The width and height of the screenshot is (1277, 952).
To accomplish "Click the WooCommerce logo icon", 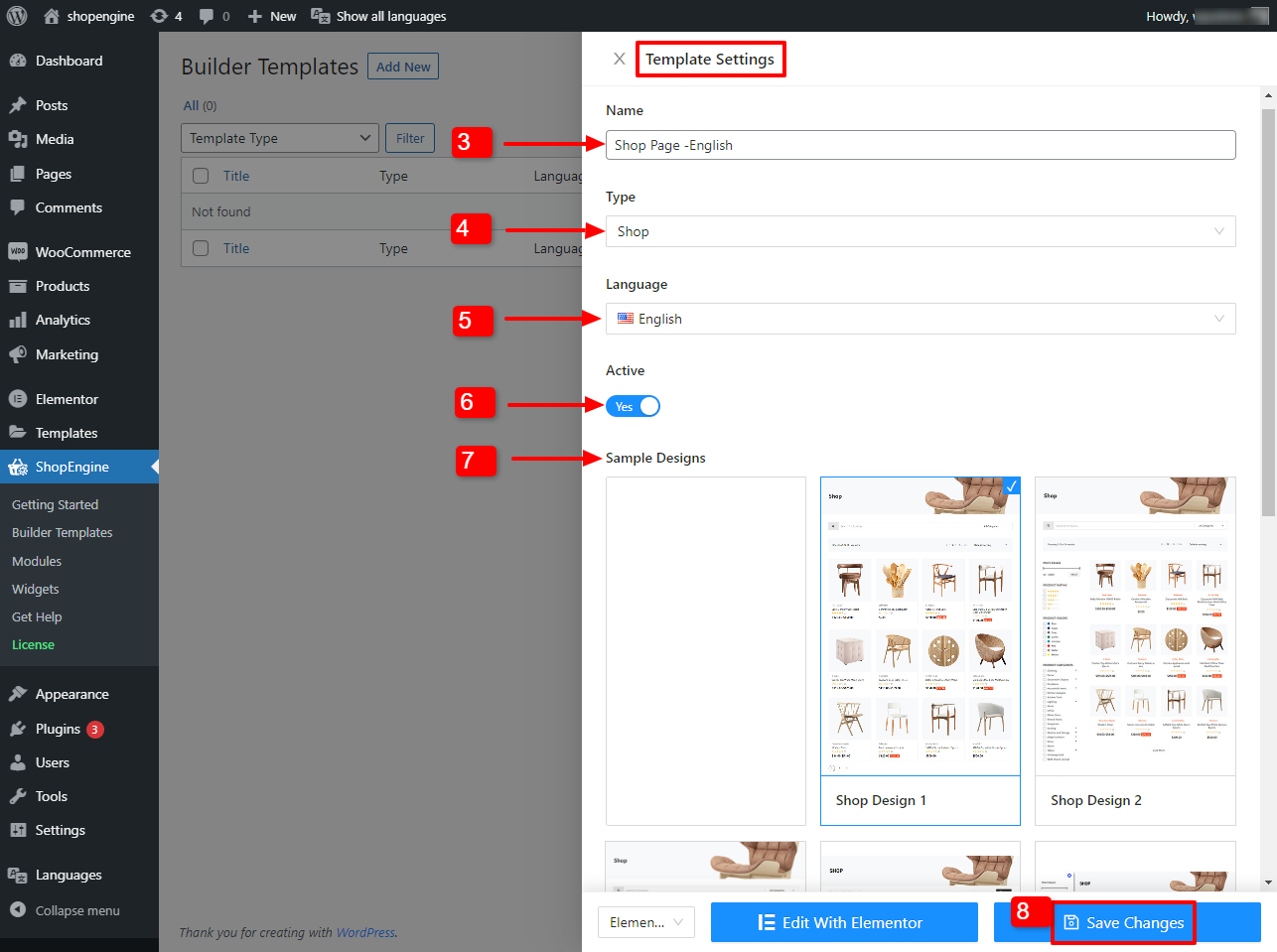I will (18, 252).
